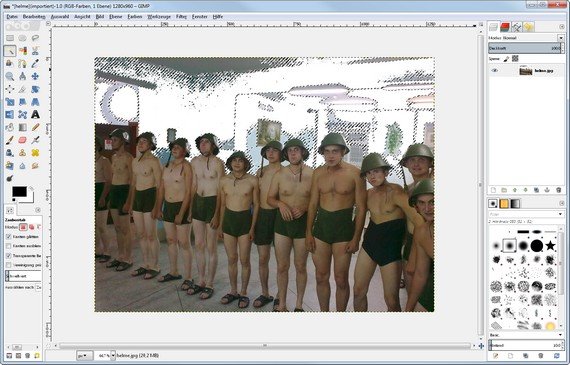
Task: Select the Move tool
Action: tap(35, 76)
